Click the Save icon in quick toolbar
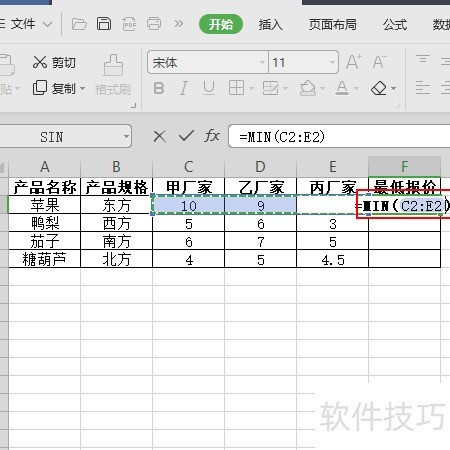450x450 pixels. (x=104, y=24)
